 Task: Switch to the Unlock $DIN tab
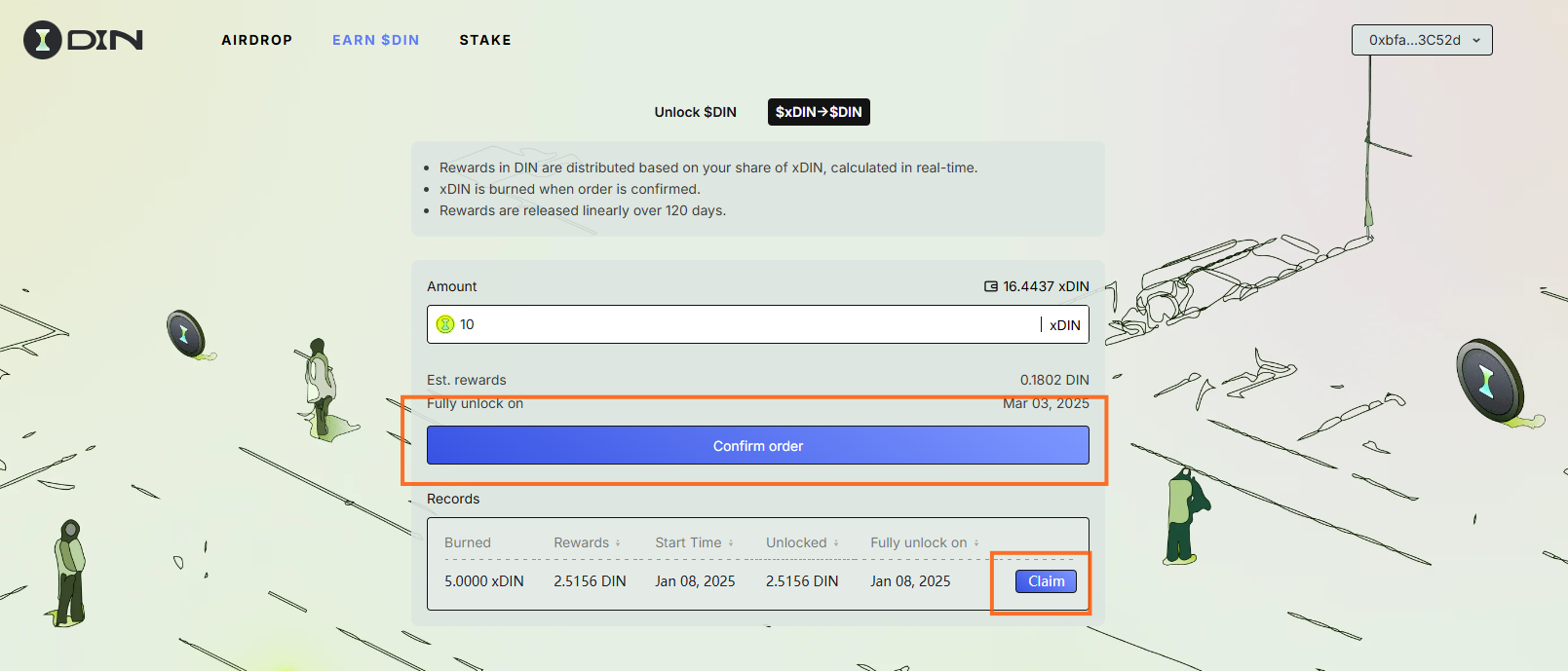(695, 112)
